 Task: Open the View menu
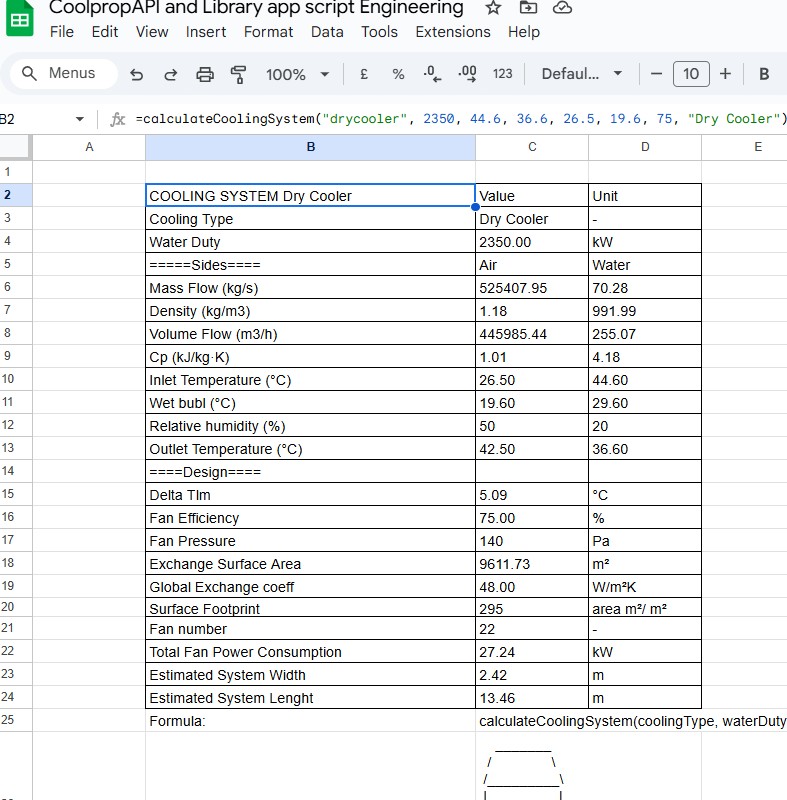click(x=151, y=32)
